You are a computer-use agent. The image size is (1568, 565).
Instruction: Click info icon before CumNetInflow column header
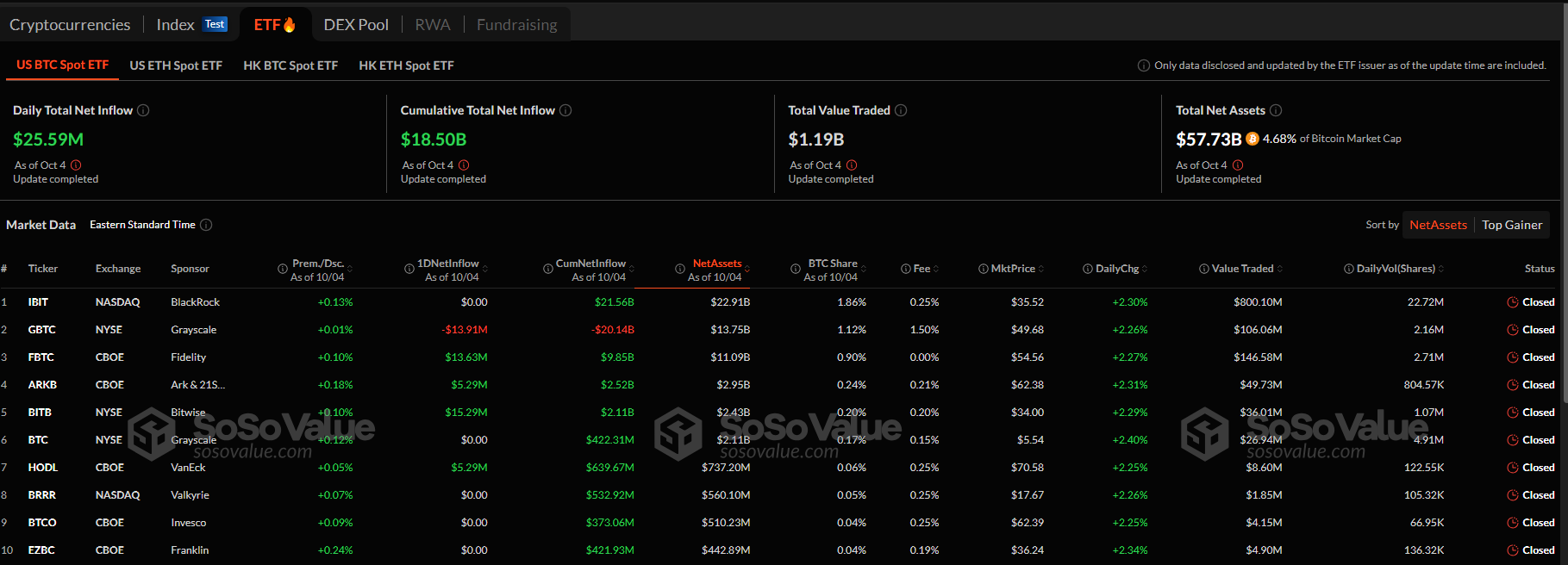[548, 270]
